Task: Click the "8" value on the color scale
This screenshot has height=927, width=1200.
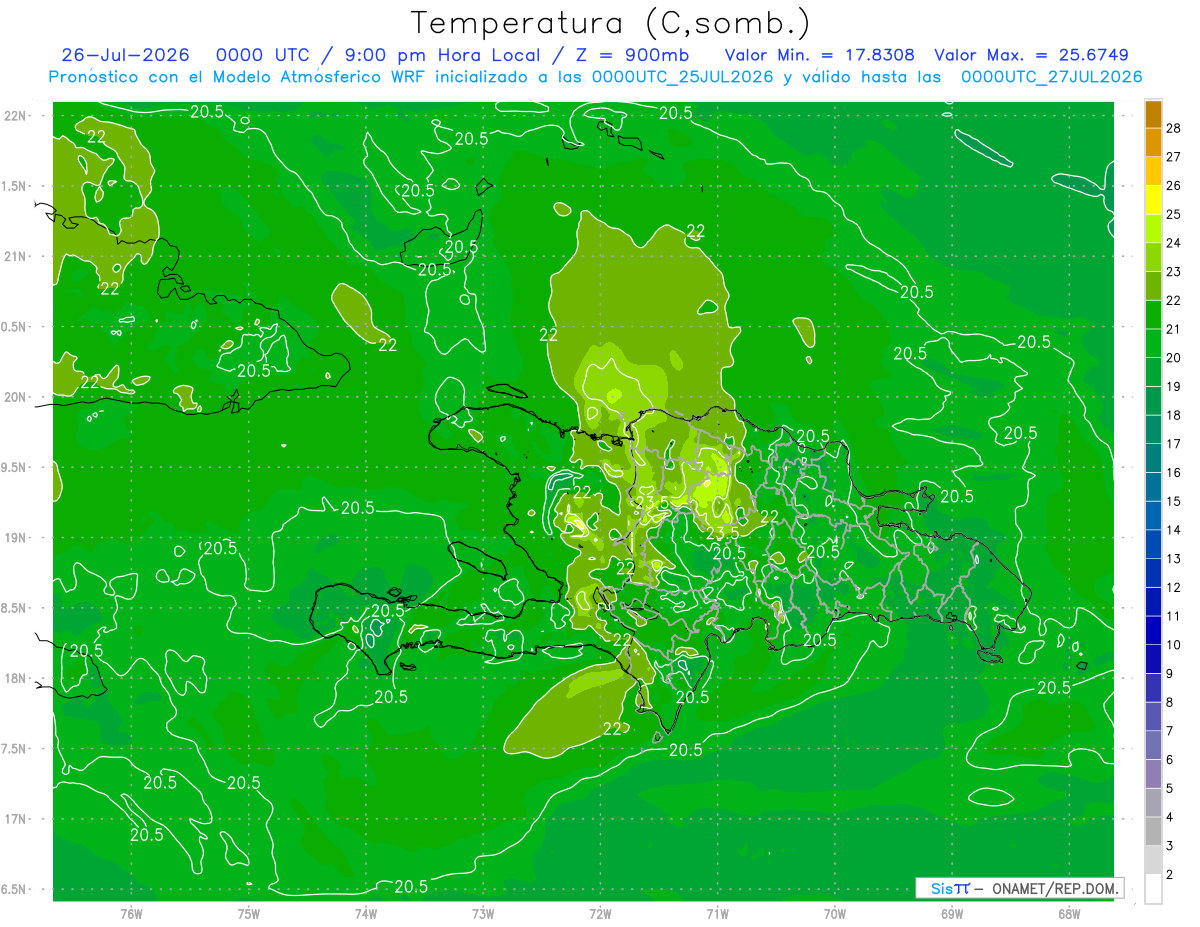Action: [1171, 703]
